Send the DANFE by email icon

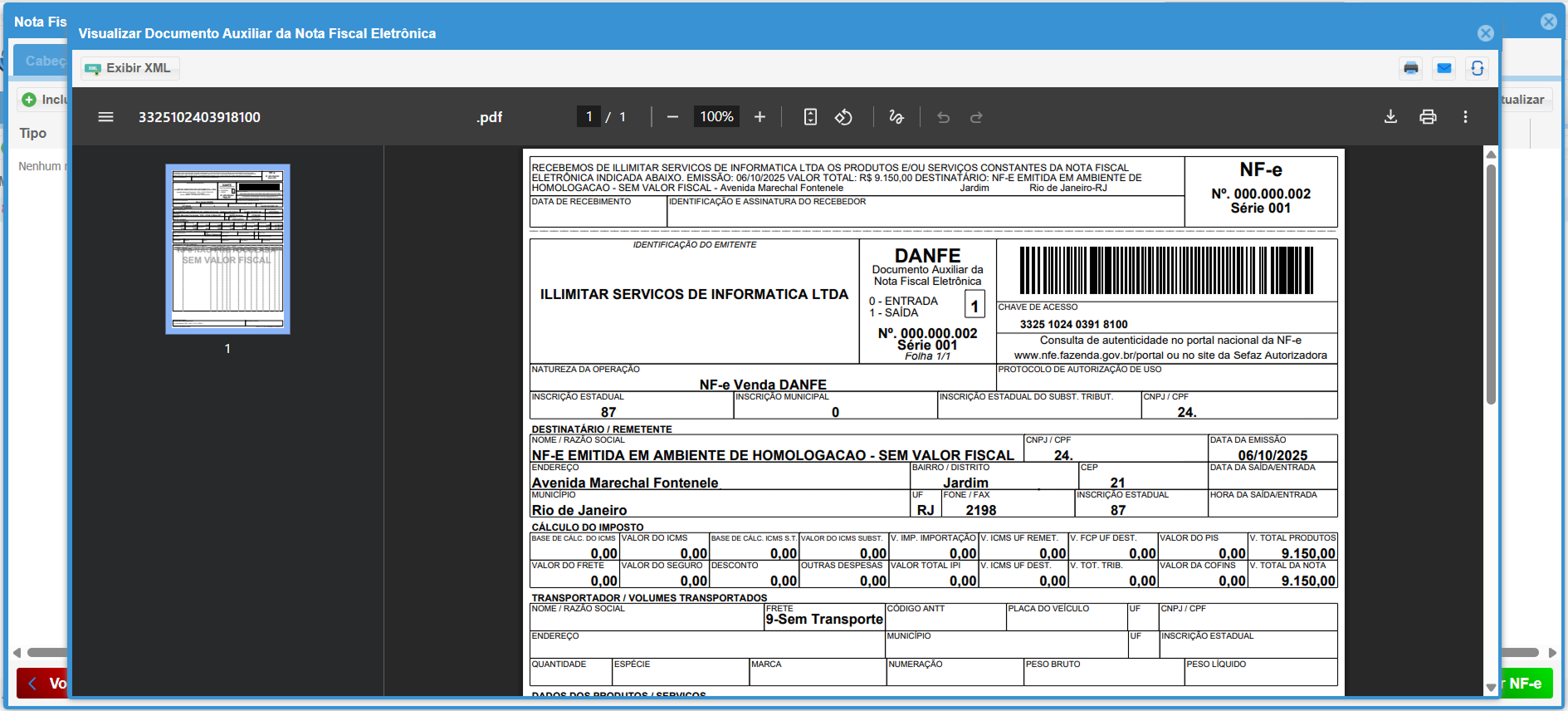[x=1444, y=68]
